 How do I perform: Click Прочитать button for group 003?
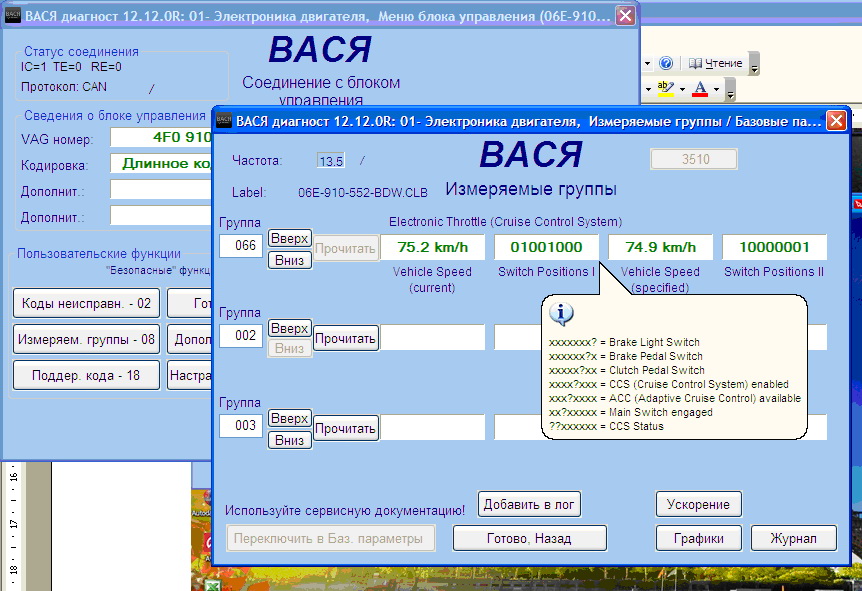345,429
